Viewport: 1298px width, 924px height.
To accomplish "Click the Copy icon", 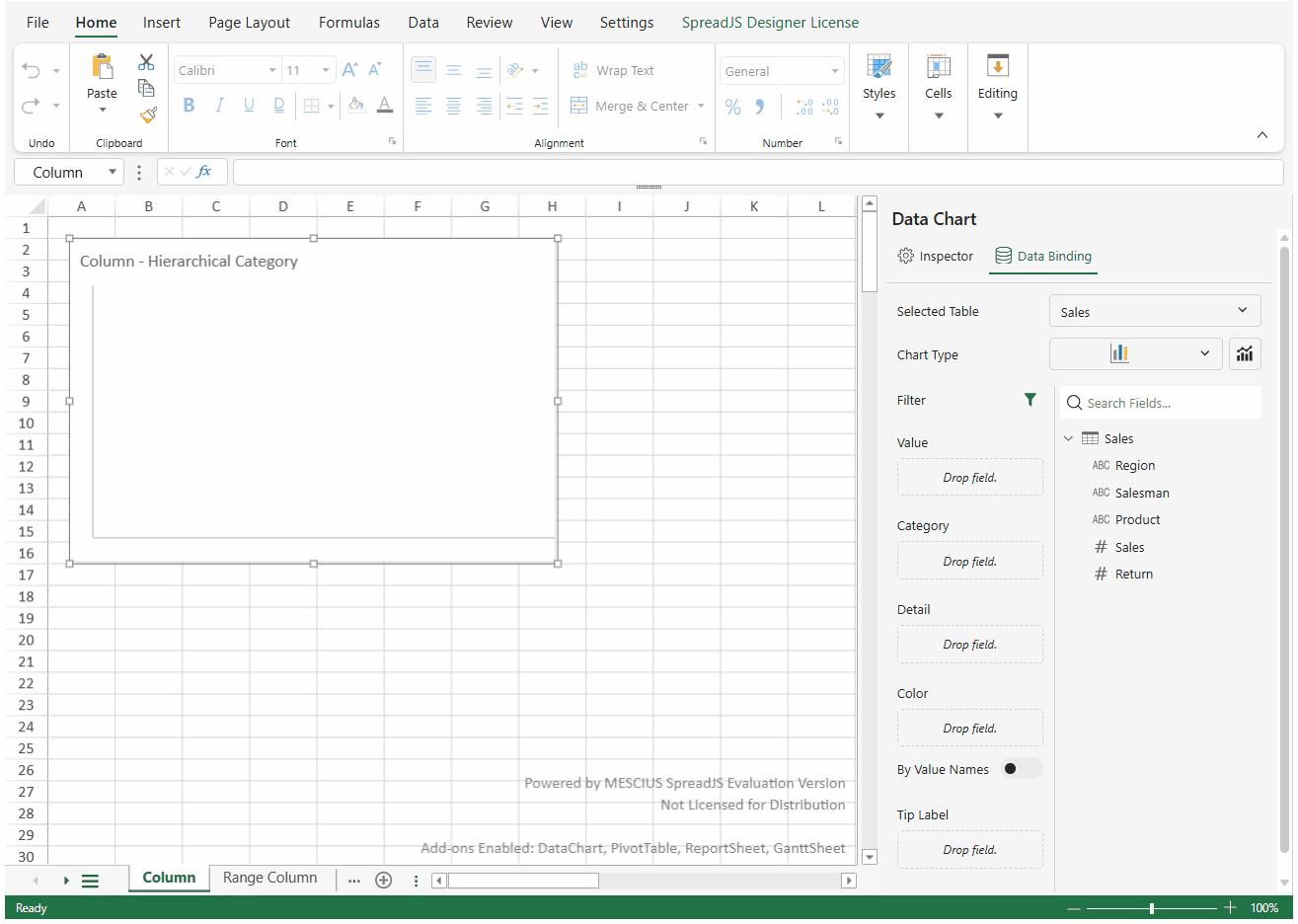I will pos(146,88).
